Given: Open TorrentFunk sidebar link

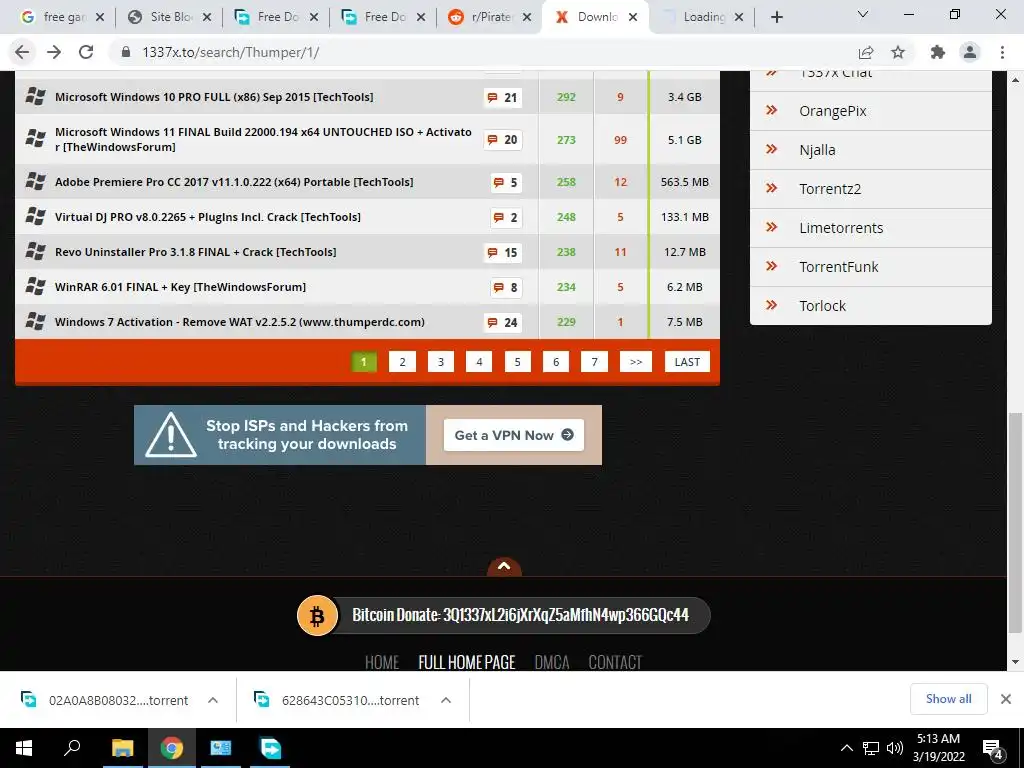Looking at the screenshot, I should tap(839, 267).
